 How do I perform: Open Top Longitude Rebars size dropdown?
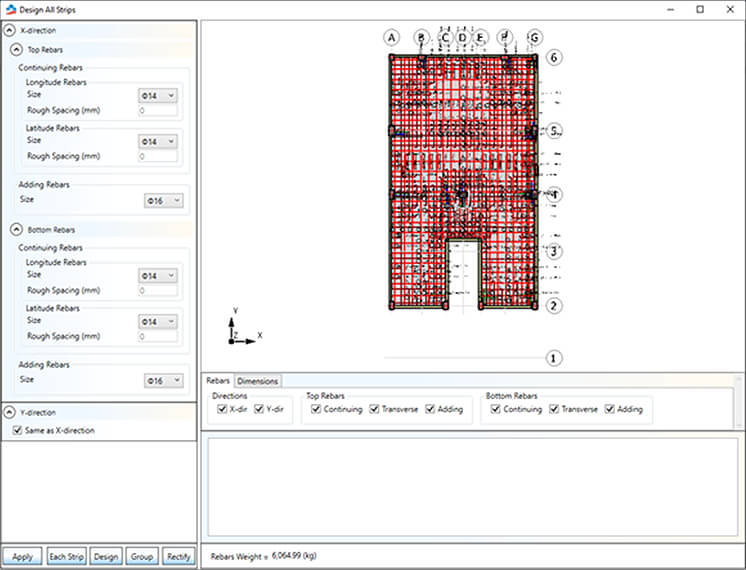point(160,95)
